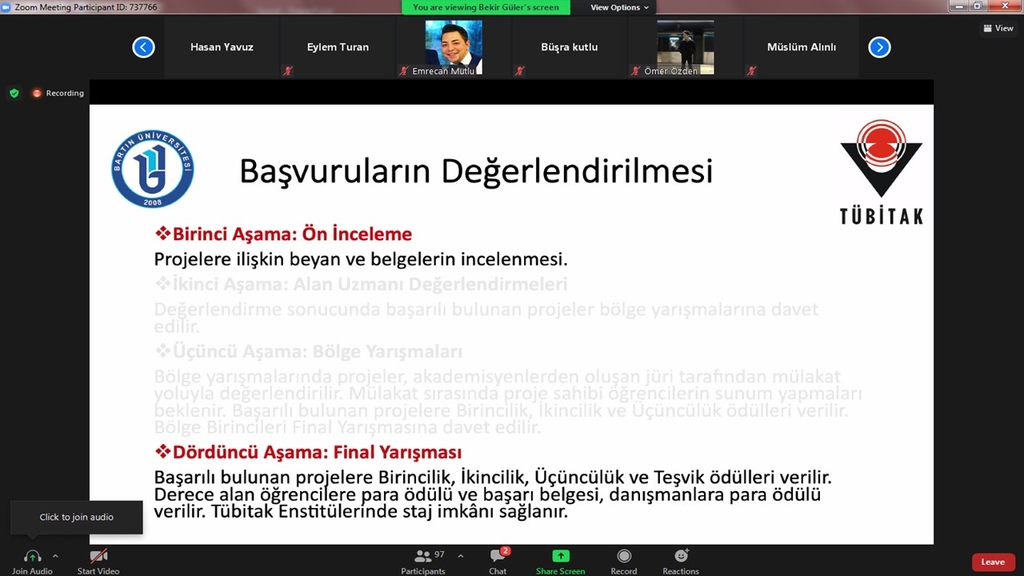Viewport: 1024px width, 576px height.
Task: Open the View menu at top right
Action: [x=997, y=28]
